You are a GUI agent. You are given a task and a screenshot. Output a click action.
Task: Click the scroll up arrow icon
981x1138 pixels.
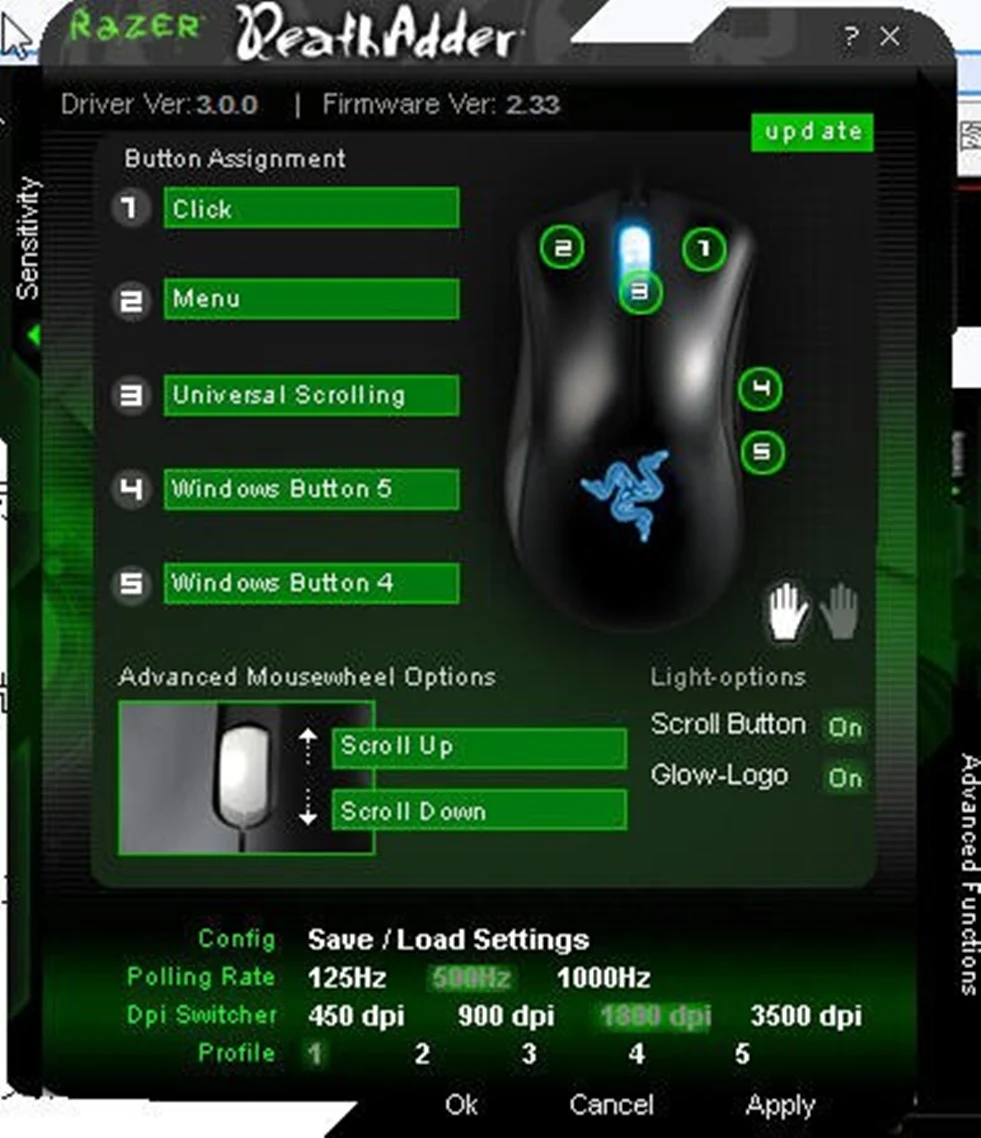(x=308, y=746)
